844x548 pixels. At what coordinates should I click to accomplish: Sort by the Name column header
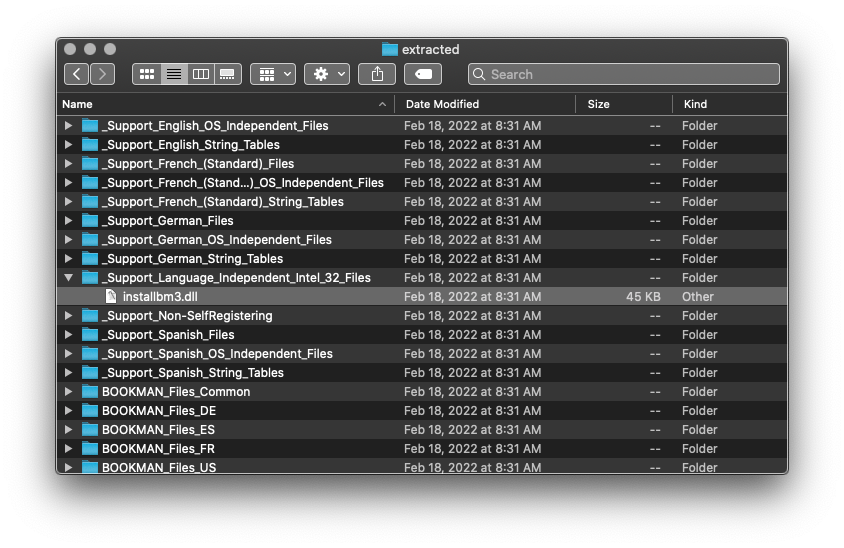(x=220, y=104)
